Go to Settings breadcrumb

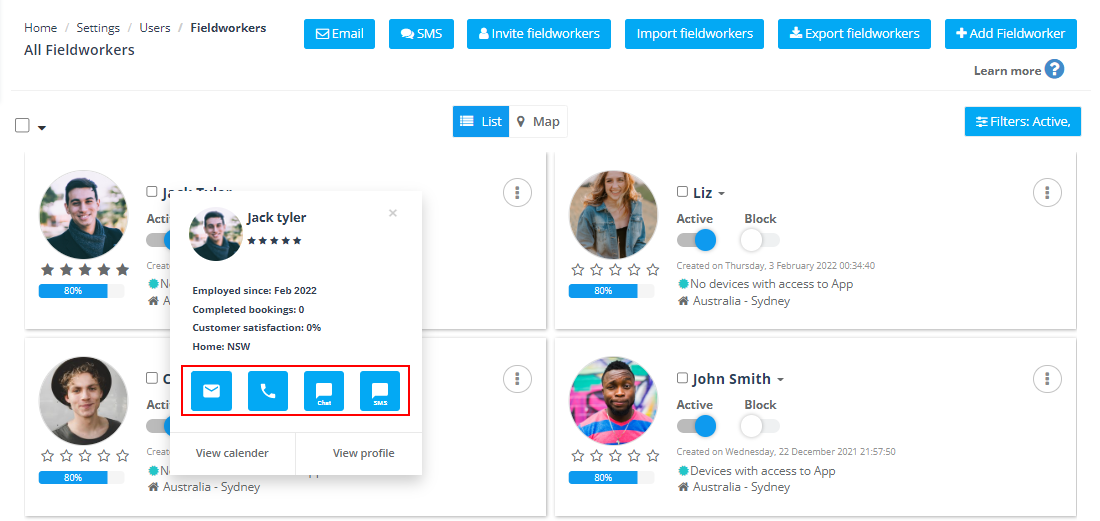[x=98, y=28]
